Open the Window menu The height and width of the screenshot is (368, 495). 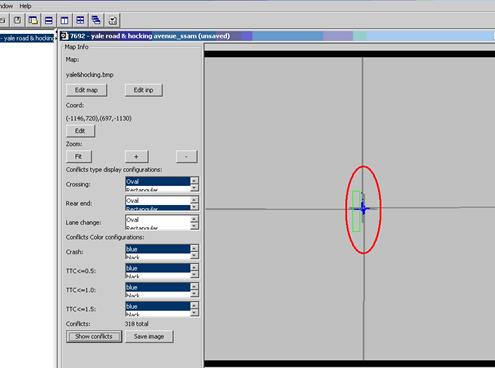tap(6, 6)
